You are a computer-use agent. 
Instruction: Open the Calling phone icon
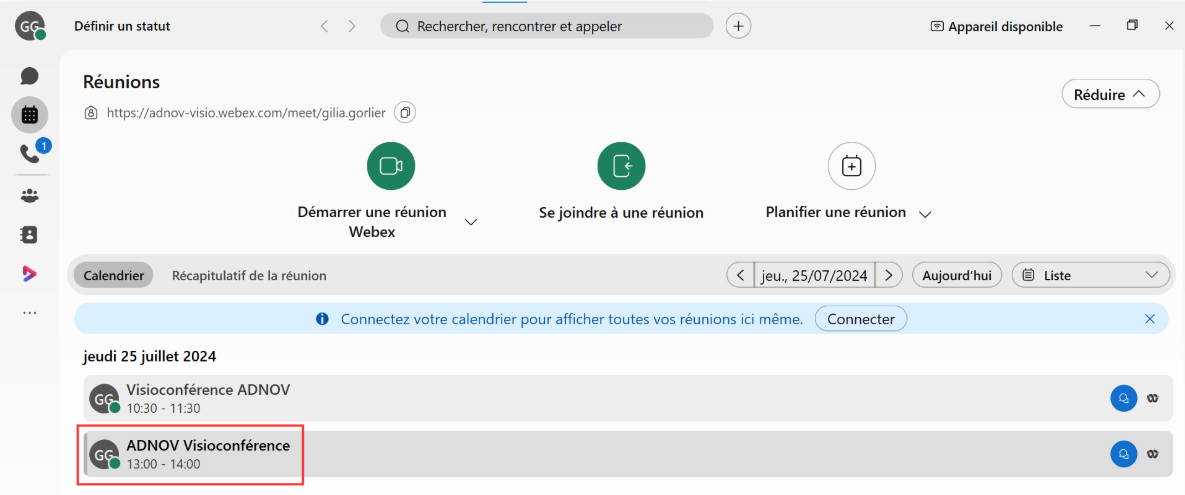click(x=29, y=154)
